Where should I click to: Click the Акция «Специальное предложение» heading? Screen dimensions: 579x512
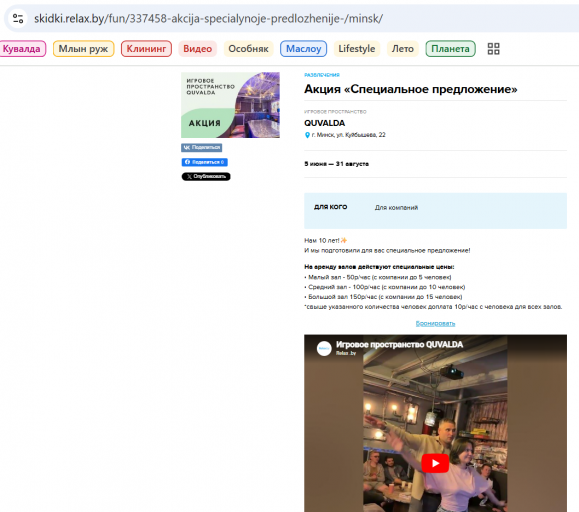point(411,89)
